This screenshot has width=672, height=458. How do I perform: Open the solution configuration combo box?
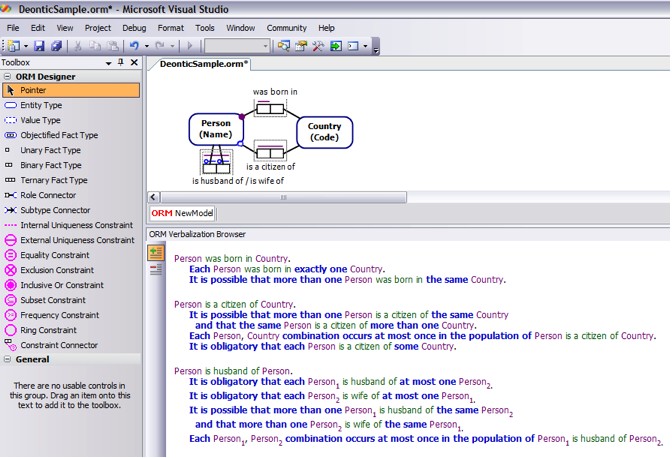tap(237, 46)
